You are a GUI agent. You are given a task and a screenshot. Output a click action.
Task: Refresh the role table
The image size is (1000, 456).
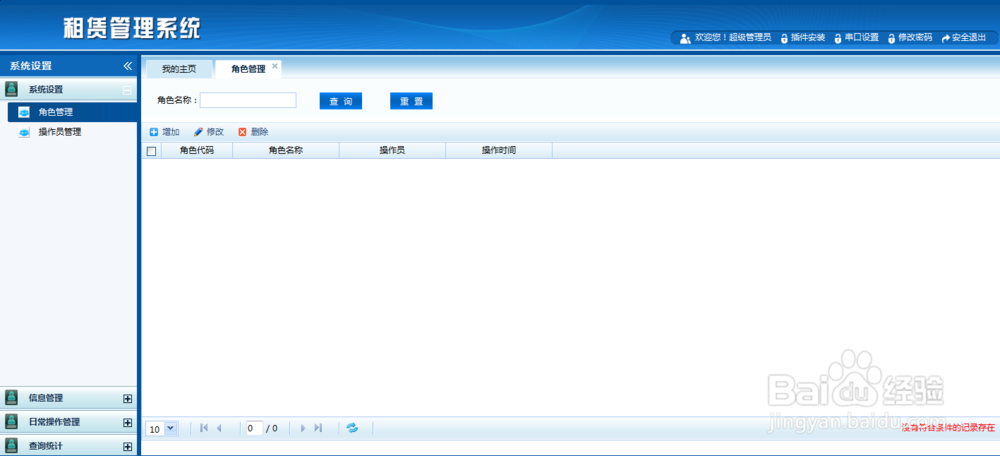point(352,428)
